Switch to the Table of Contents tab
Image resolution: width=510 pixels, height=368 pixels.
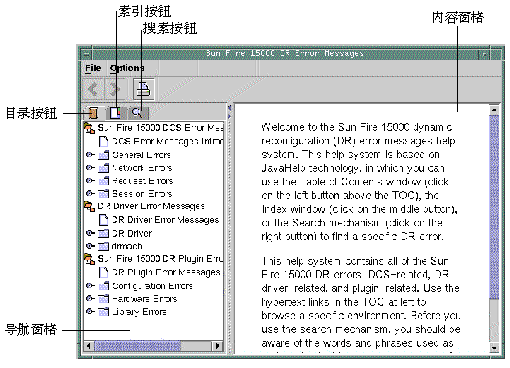93,113
